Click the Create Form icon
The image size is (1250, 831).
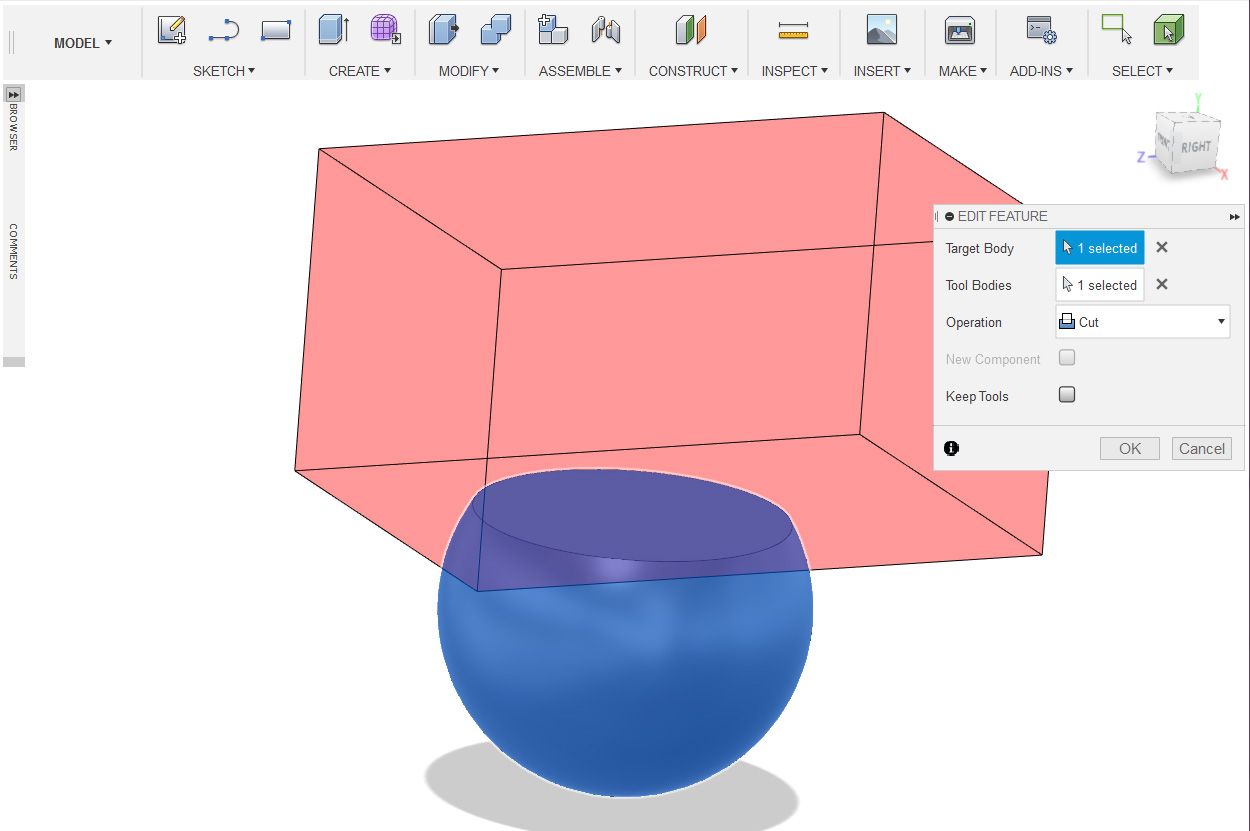click(x=385, y=30)
